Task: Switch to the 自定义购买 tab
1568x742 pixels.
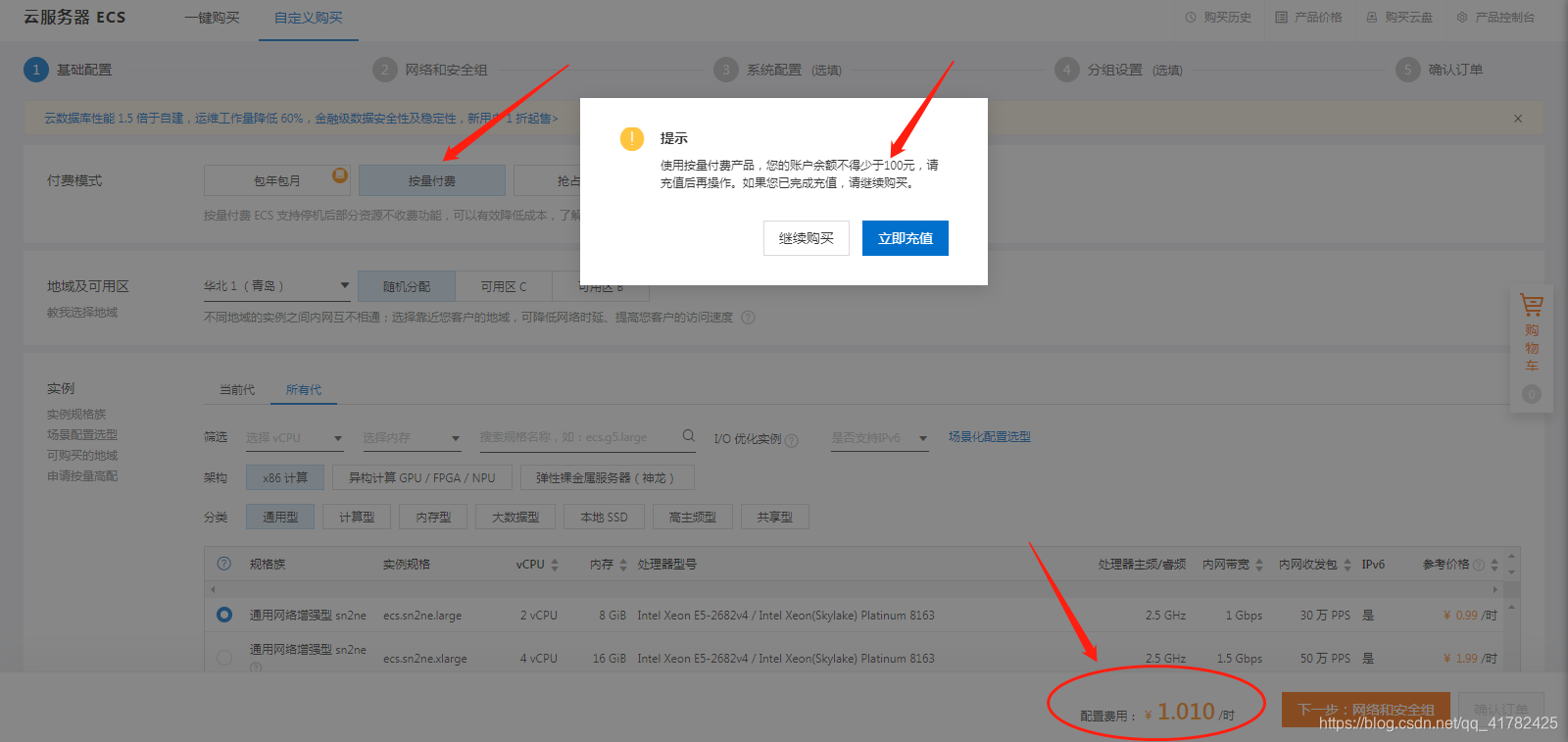Action: click(x=309, y=18)
